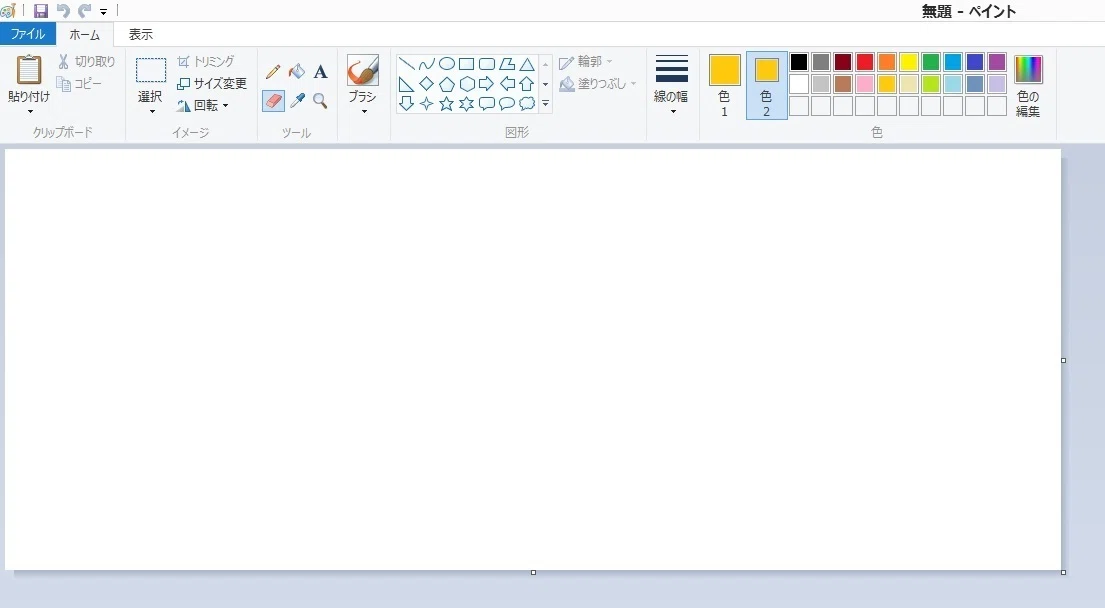Switch to the ホーム tab
The width and height of the screenshot is (1105, 608).
(x=85, y=34)
